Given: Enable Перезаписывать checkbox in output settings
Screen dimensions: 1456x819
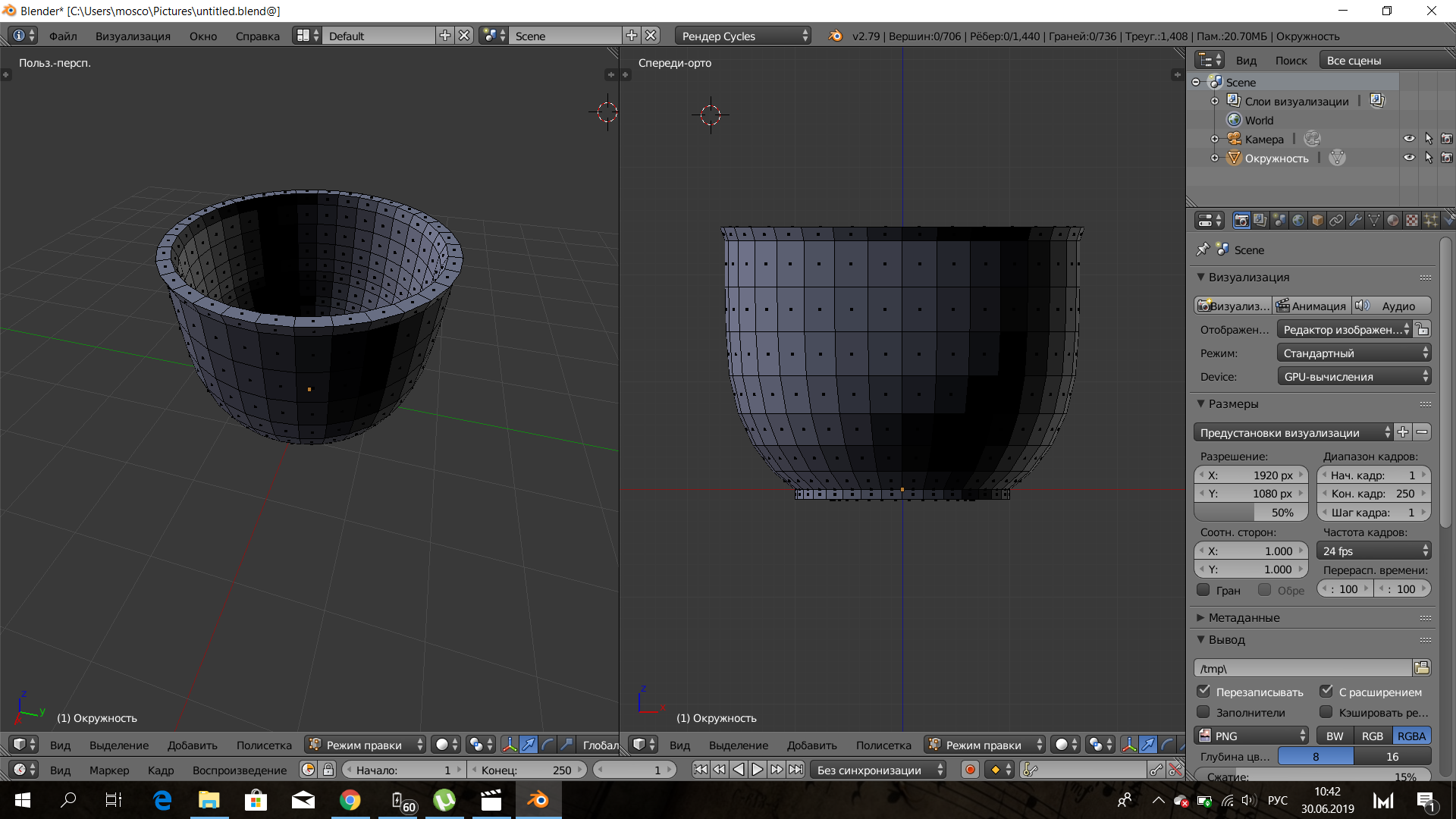Looking at the screenshot, I should 1204,691.
